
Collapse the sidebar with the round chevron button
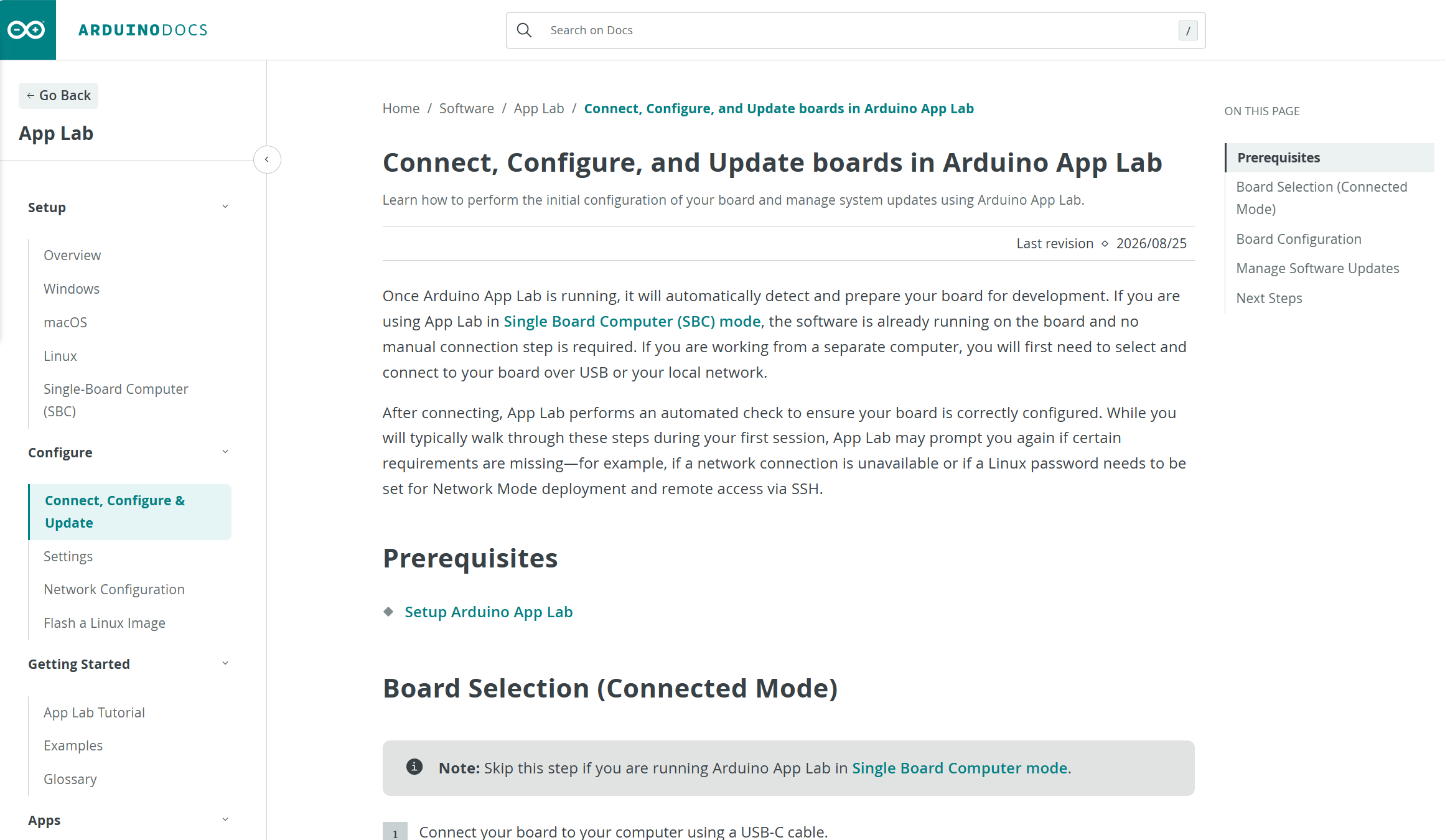267,160
